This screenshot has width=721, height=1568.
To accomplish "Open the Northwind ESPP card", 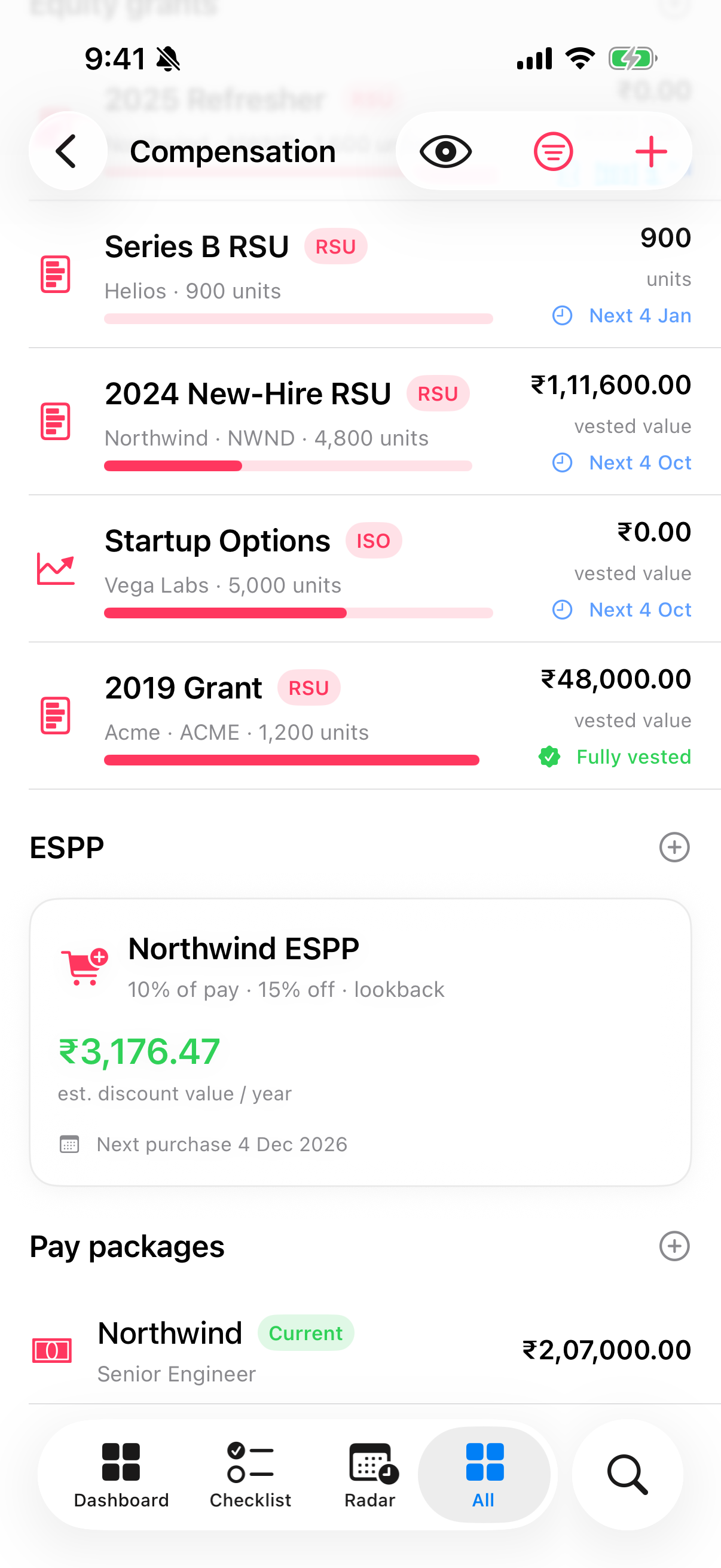I will (x=360, y=1042).
